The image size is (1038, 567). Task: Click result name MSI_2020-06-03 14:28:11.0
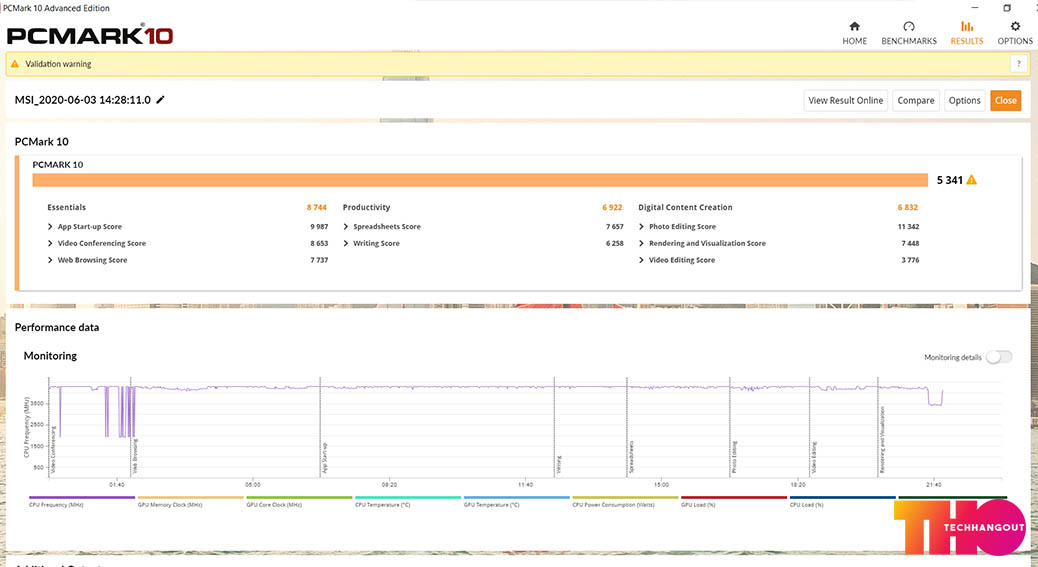(x=83, y=100)
